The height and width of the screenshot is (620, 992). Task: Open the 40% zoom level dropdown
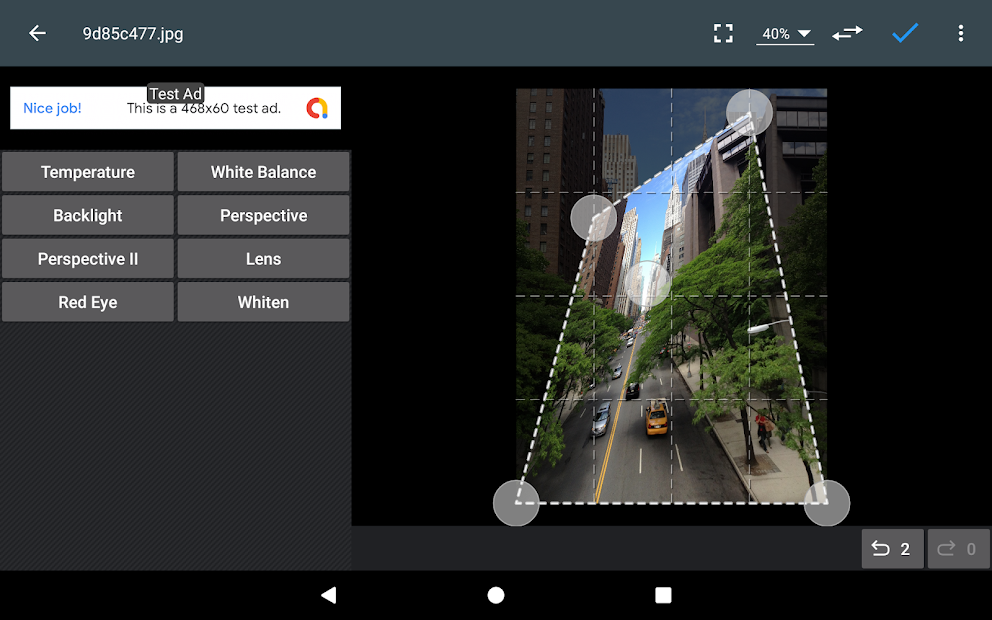(x=784, y=33)
